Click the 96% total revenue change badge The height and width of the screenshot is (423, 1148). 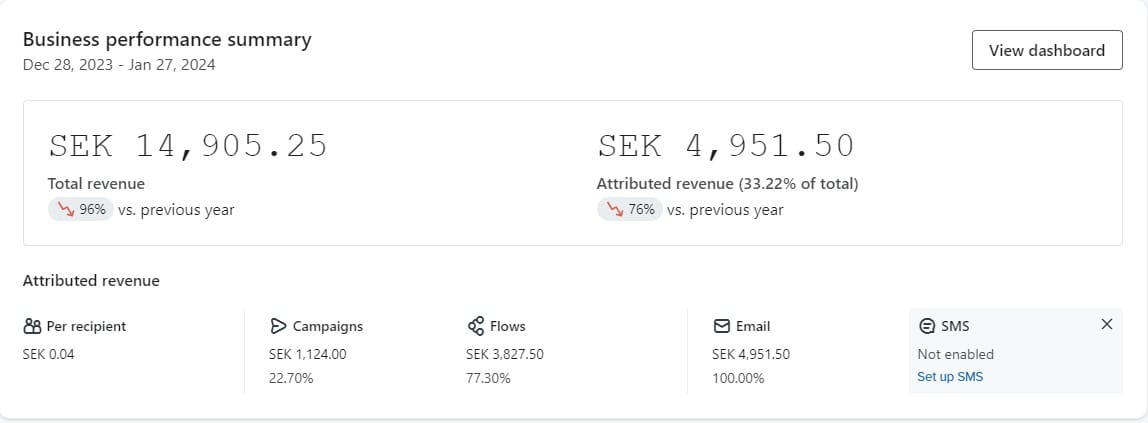(x=81, y=209)
